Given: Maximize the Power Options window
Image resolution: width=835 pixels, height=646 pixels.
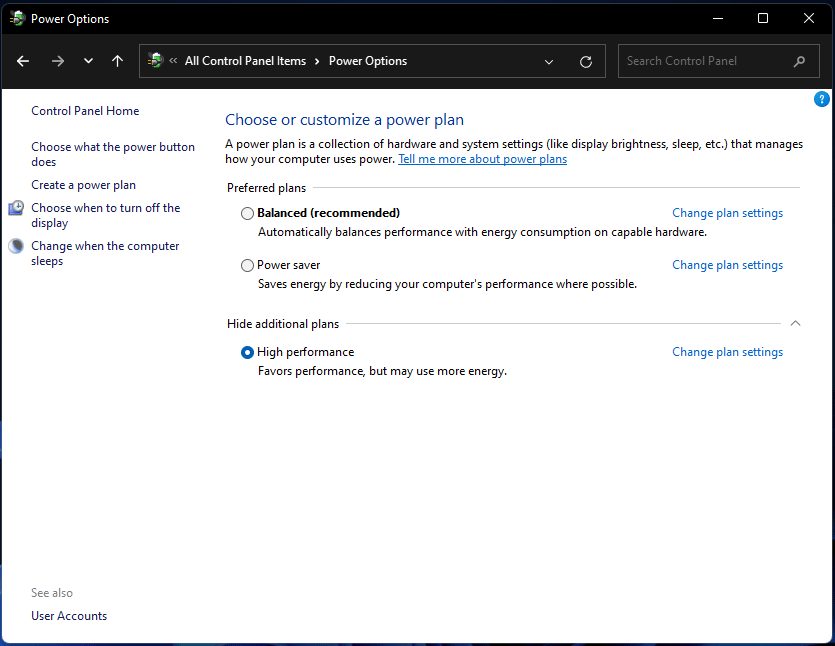Looking at the screenshot, I should point(763,18).
